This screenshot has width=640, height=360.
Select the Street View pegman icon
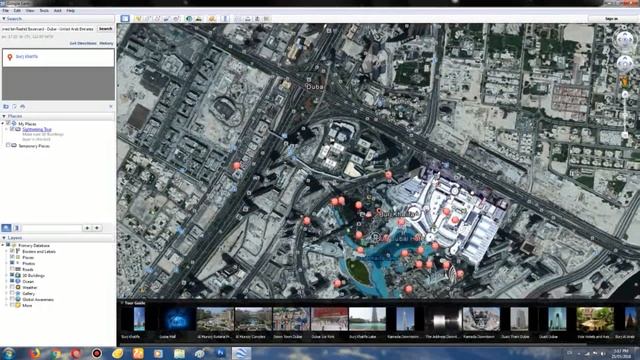[624, 82]
